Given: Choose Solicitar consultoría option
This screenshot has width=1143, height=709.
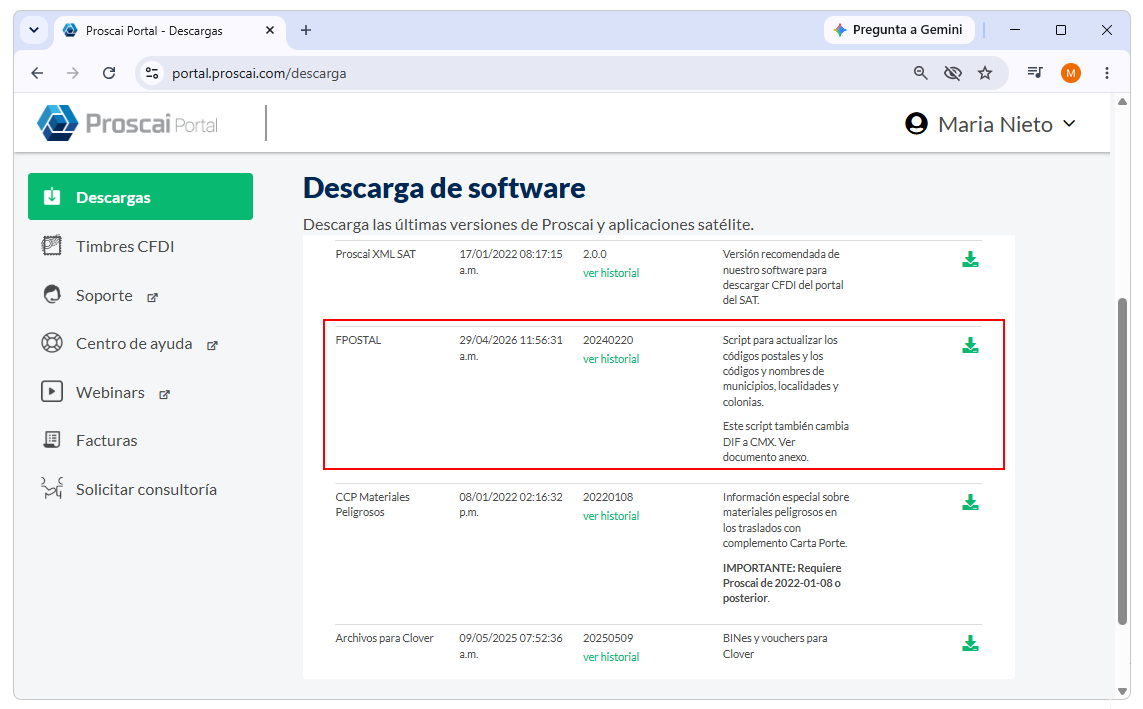Looking at the screenshot, I should (146, 490).
